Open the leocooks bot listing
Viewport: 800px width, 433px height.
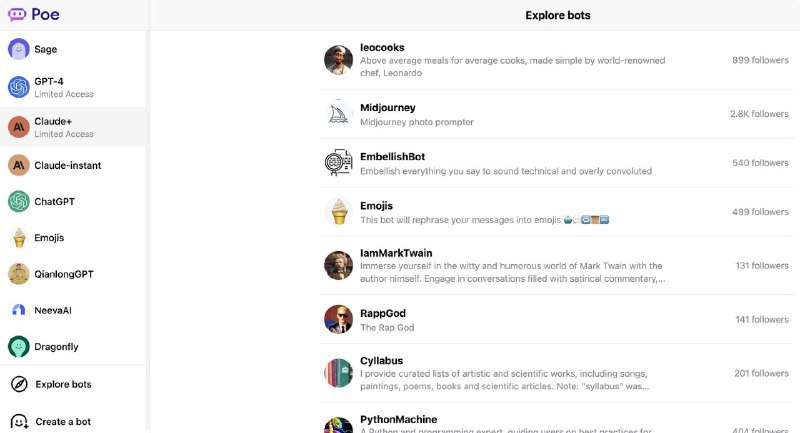pyautogui.click(x=382, y=47)
